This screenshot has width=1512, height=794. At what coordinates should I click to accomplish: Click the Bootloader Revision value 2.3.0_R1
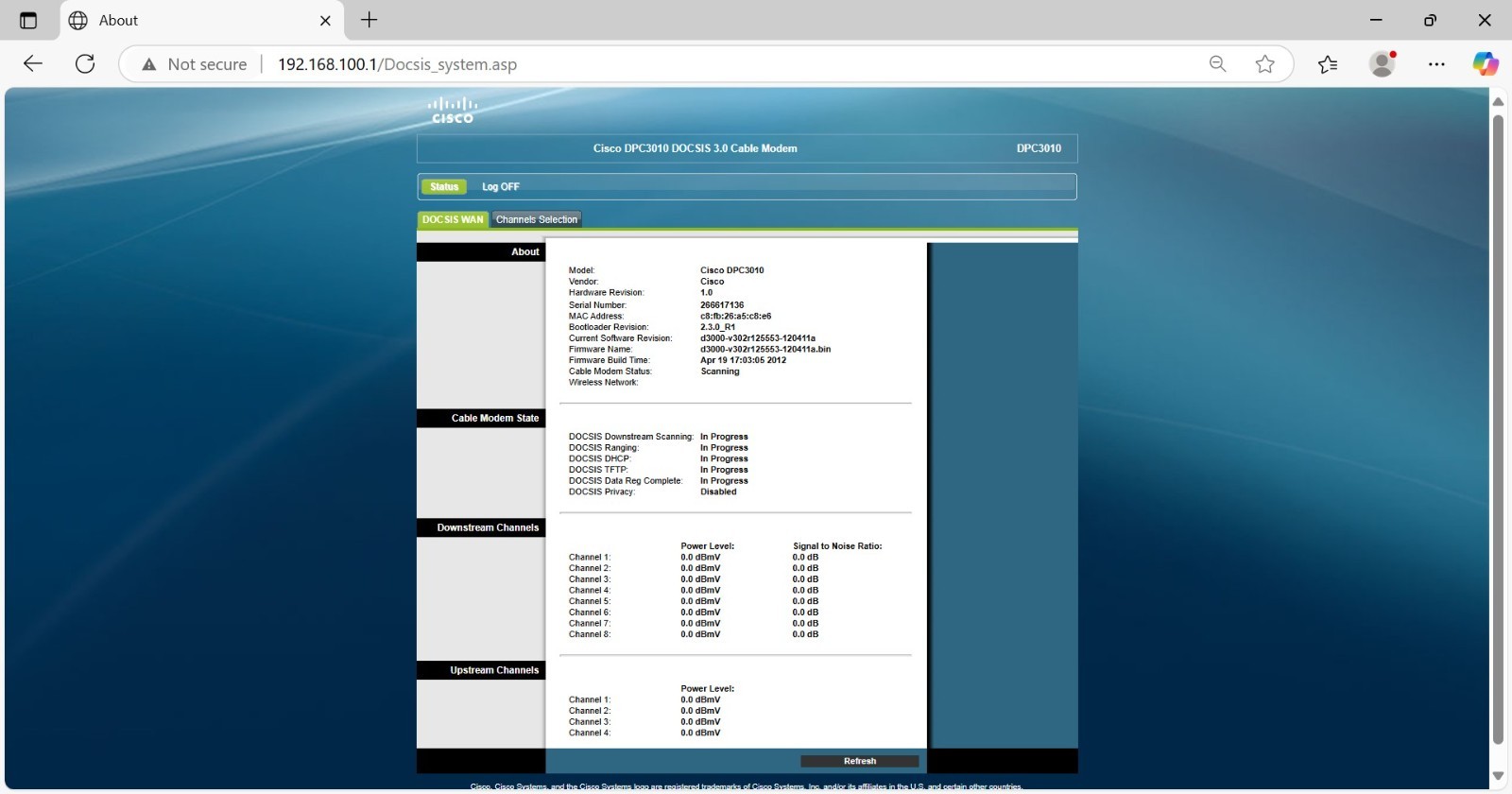(x=717, y=327)
